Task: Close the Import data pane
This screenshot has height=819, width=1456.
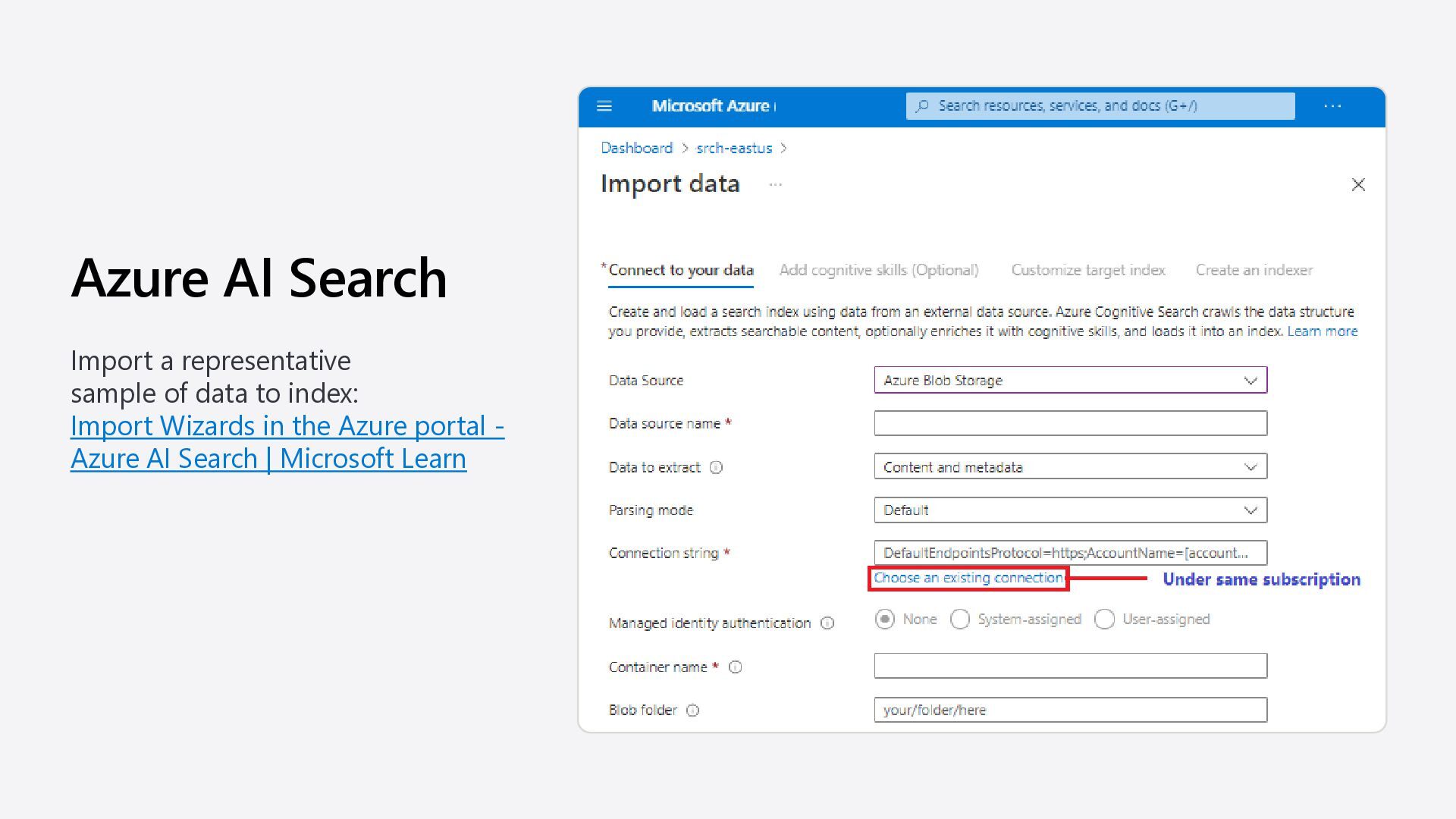Action: click(1357, 185)
